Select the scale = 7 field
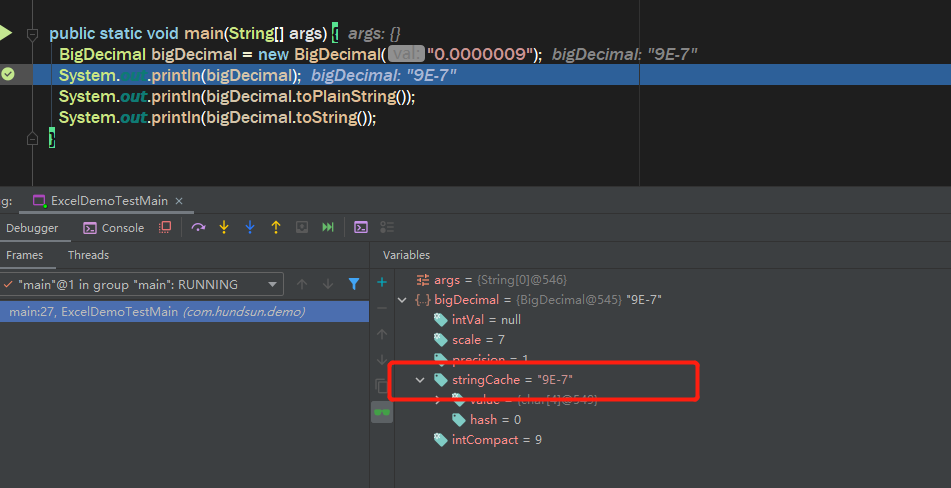This screenshot has width=951, height=488. (469, 339)
